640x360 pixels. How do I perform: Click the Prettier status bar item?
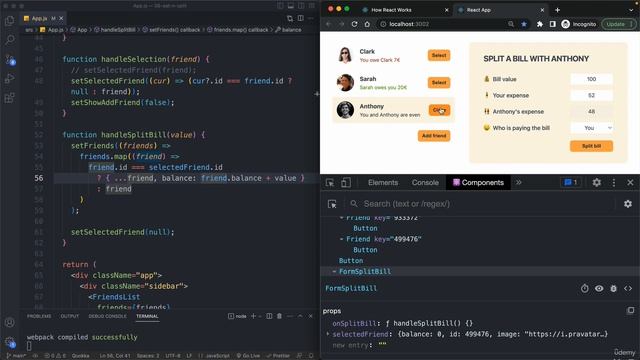pyautogui.click(x=278, y=356)
